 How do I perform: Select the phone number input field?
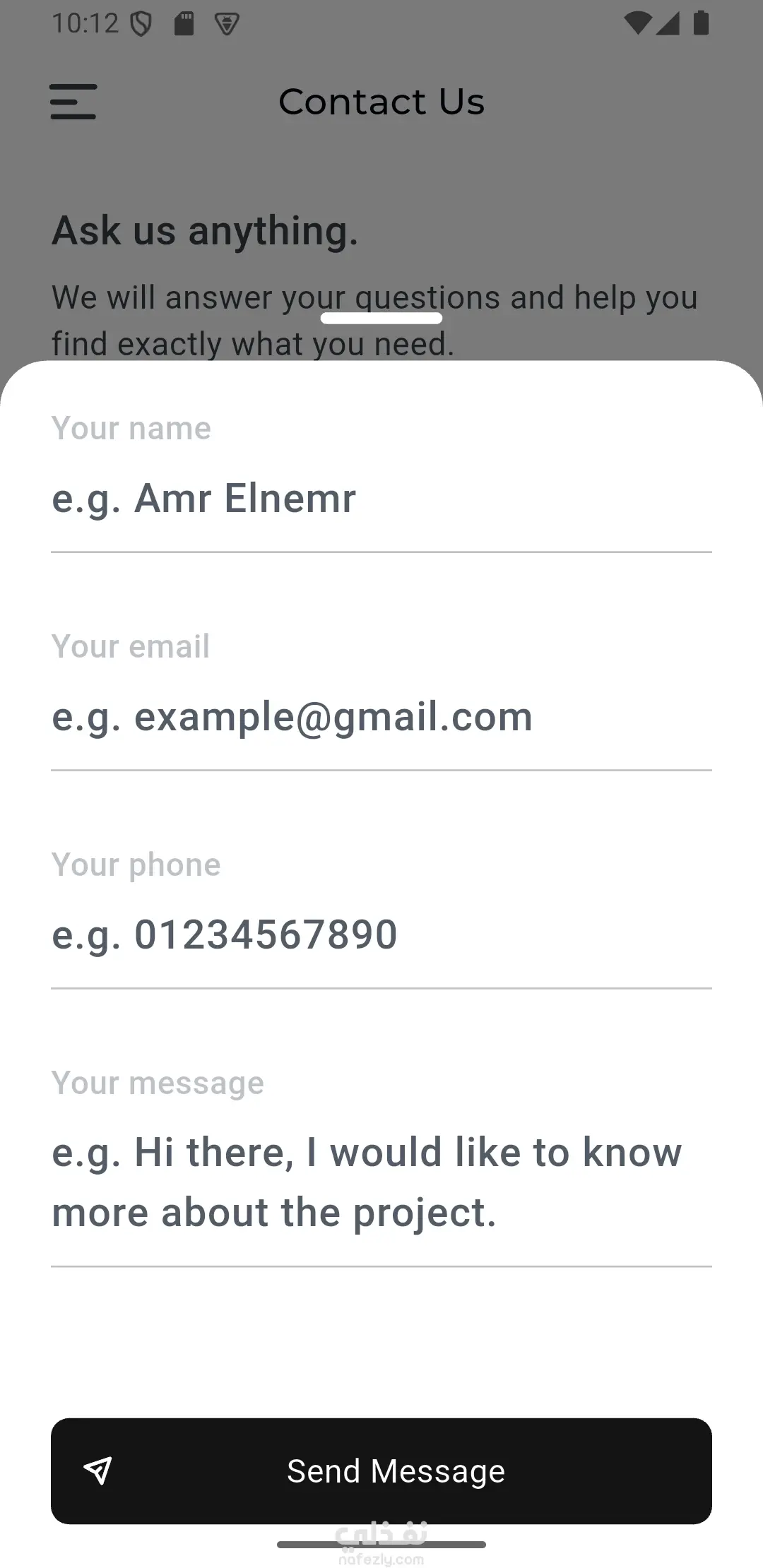(x=381, y=935)
